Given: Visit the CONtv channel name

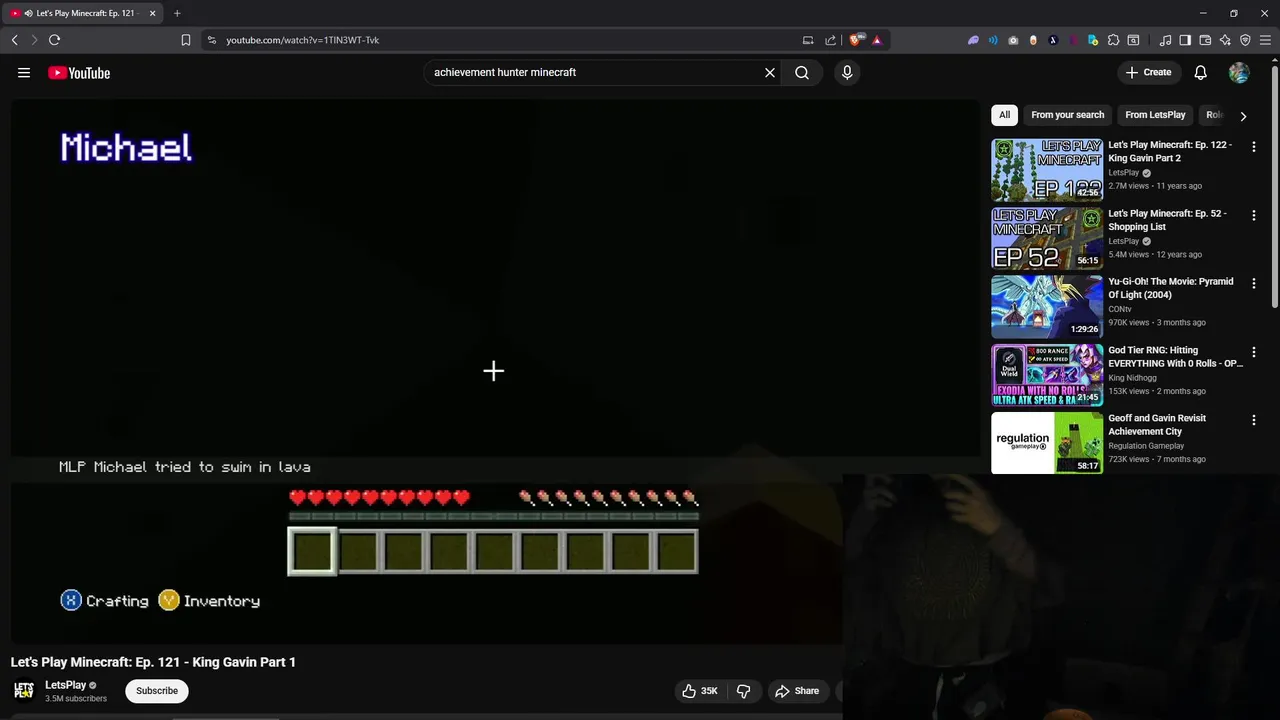Looking at the screenshot, I should (x=1120, y=309).
